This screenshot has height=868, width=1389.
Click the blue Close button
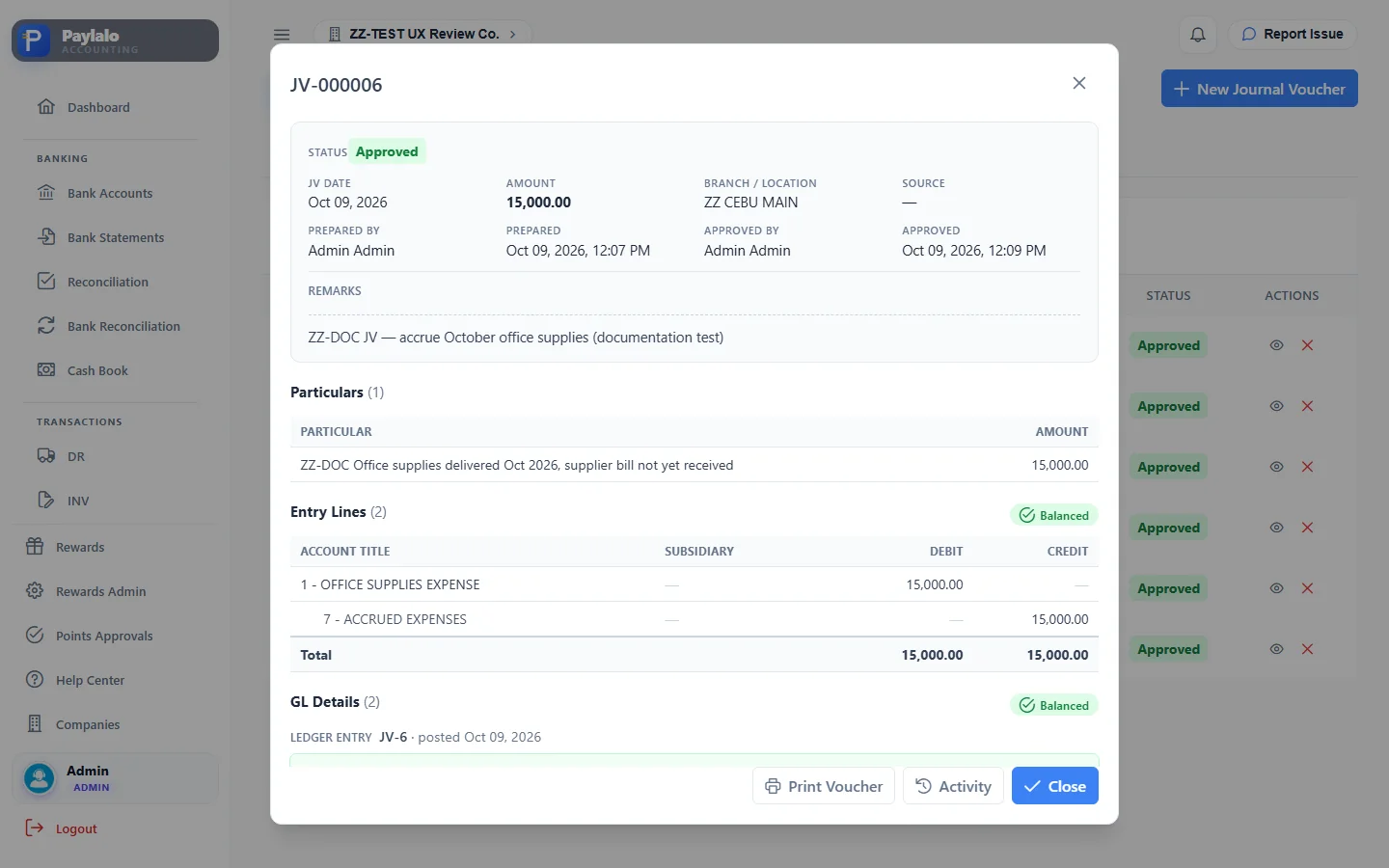click(x=1055, y=786)
